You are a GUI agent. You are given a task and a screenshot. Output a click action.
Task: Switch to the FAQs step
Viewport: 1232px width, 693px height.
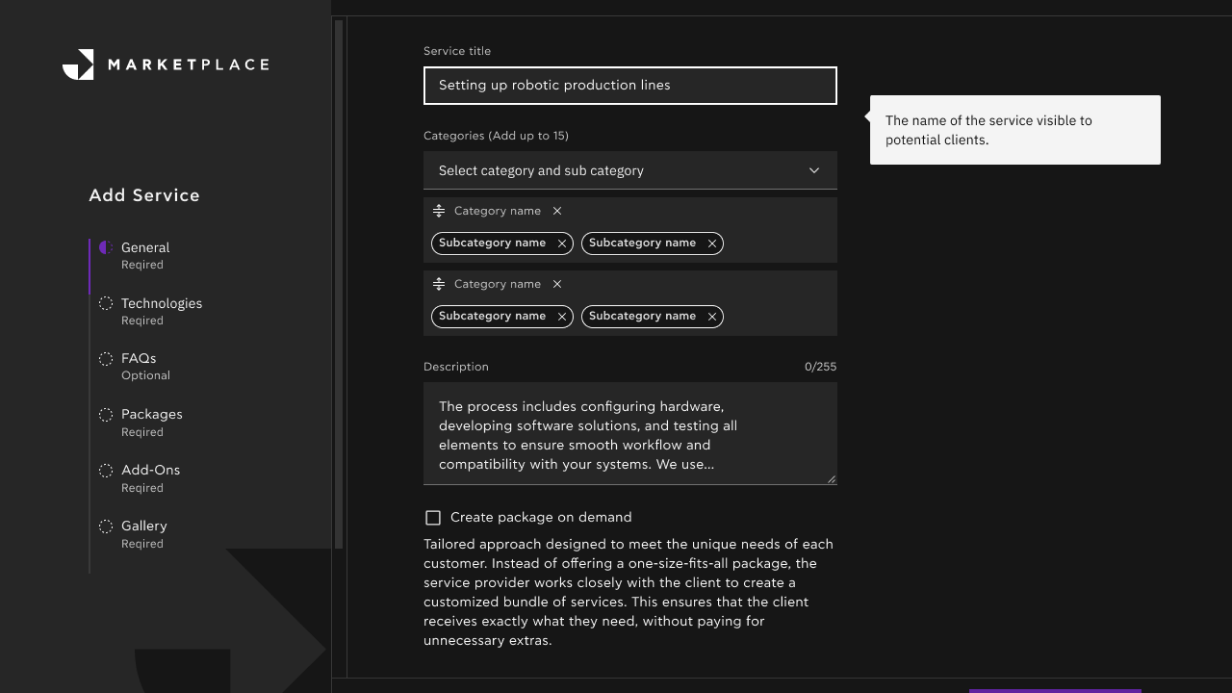pos(139,359)
